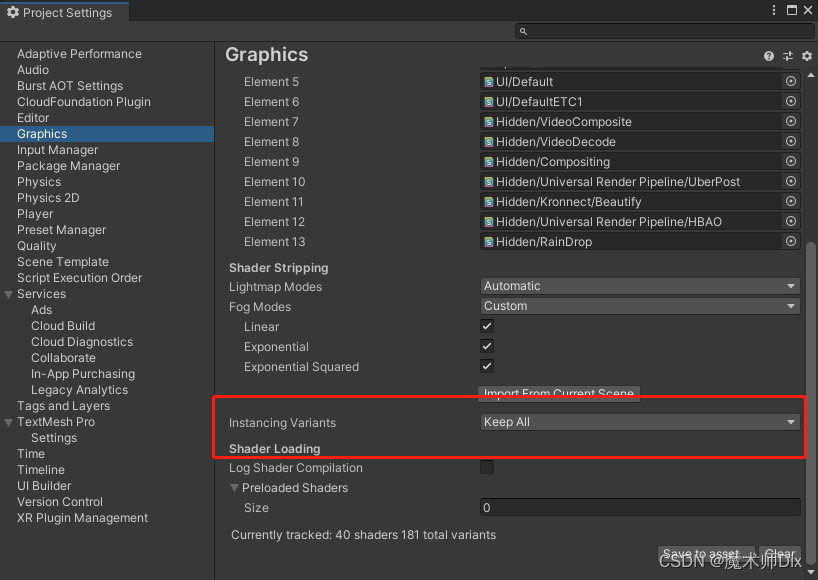The width and height of the screenshot is (818, 580).
Task: Click the object picker beside Hidden/Kronnect/Beautify
Action: 789,201
